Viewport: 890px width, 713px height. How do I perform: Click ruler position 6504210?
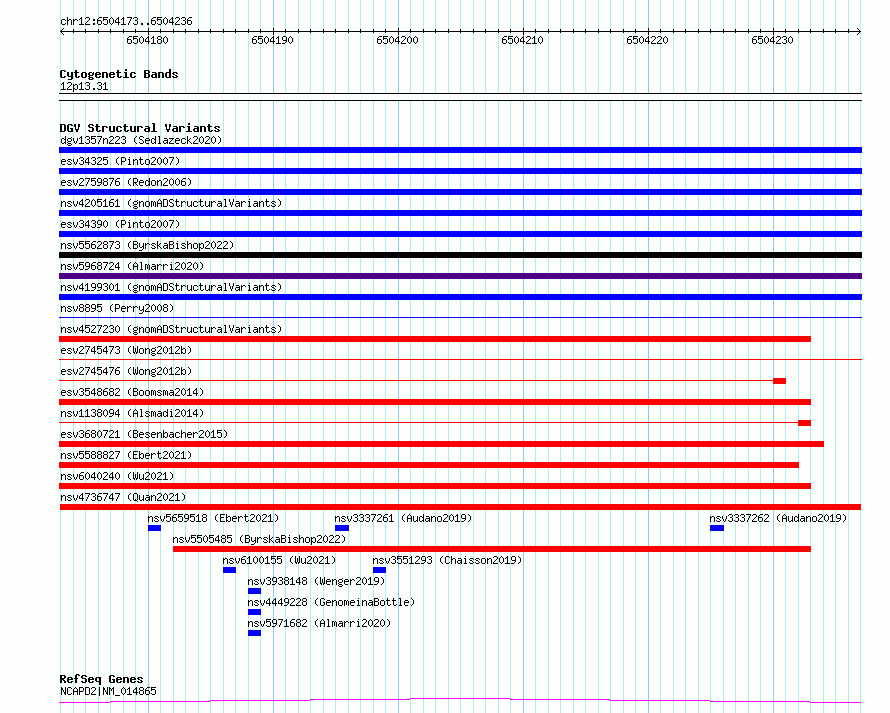tap(522, 40)
